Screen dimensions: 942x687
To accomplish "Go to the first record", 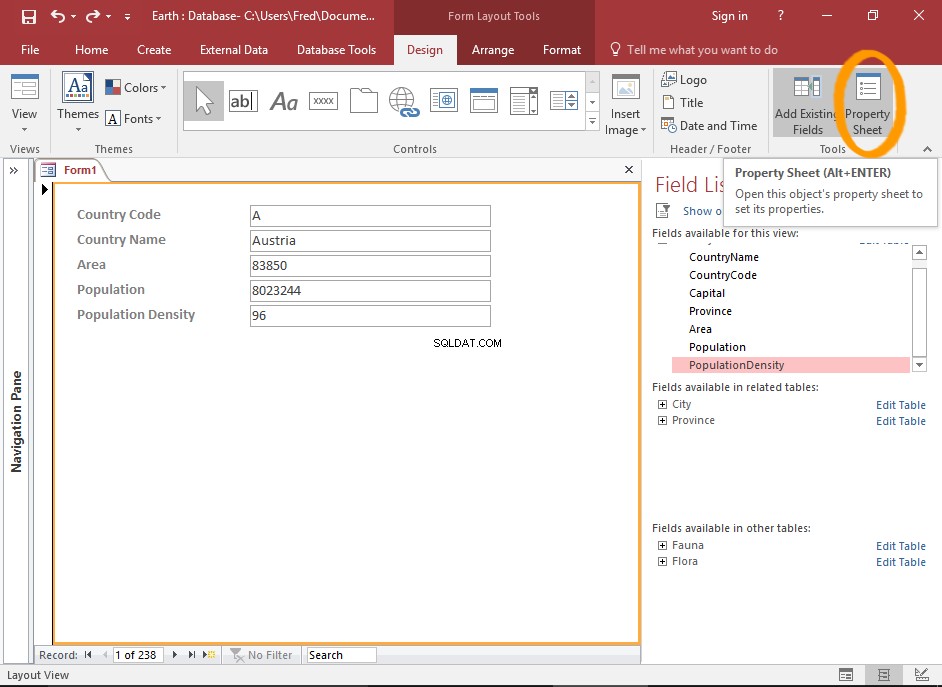I will pos(88,655).
